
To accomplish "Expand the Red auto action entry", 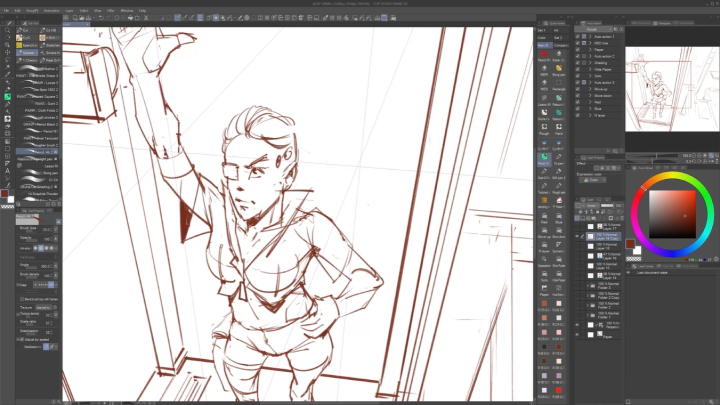I will tap(591, 102).
